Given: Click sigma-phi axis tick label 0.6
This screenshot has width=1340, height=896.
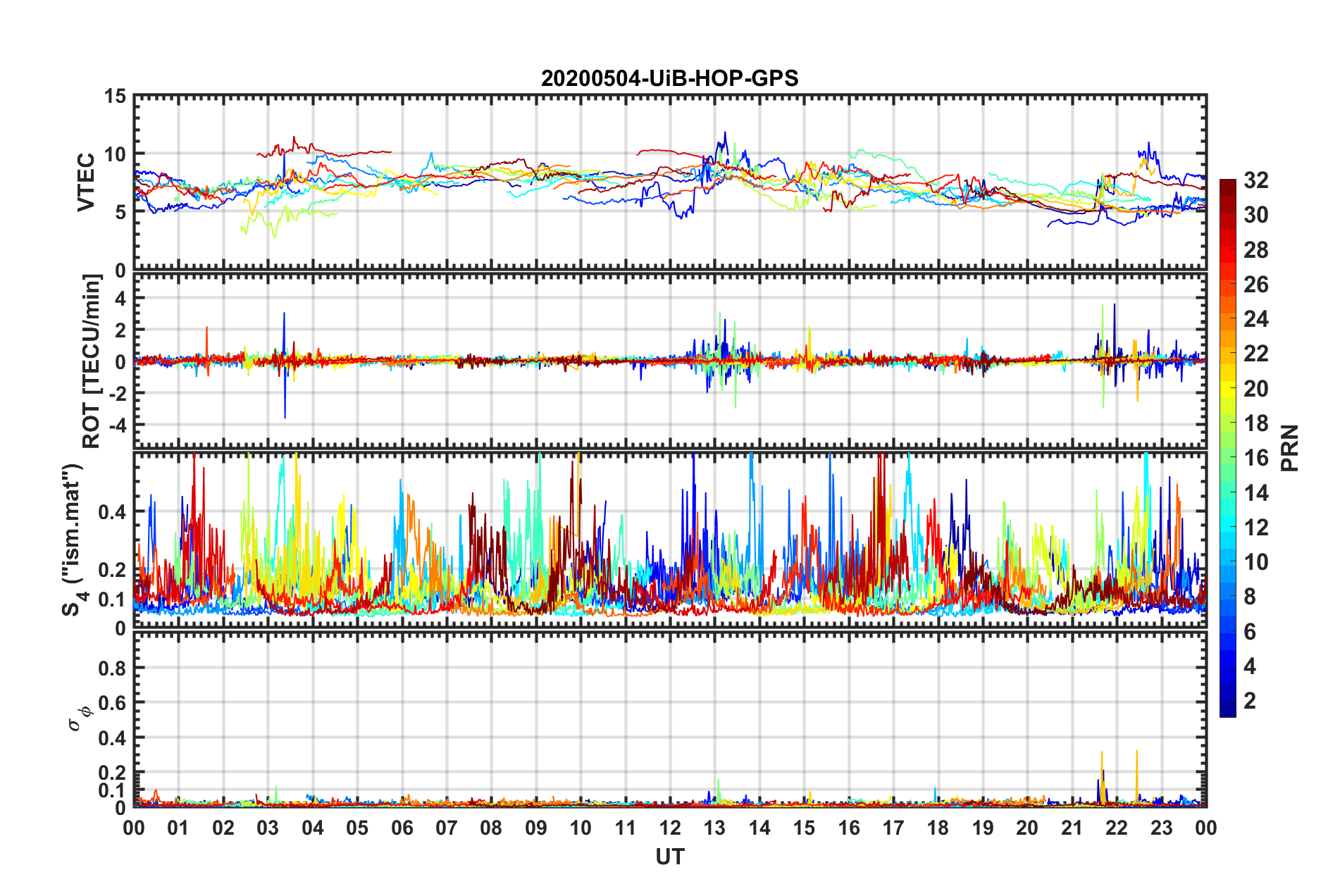Looking at the screenshot, I should [x=112, y=703].
